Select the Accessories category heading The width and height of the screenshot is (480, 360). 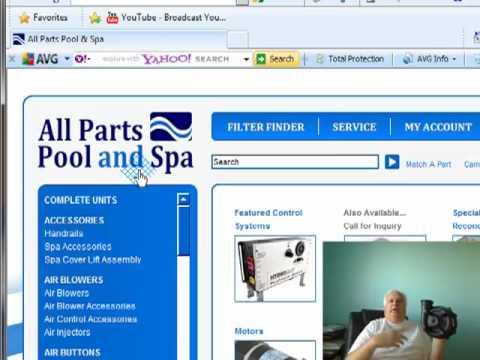coord(74,220)
